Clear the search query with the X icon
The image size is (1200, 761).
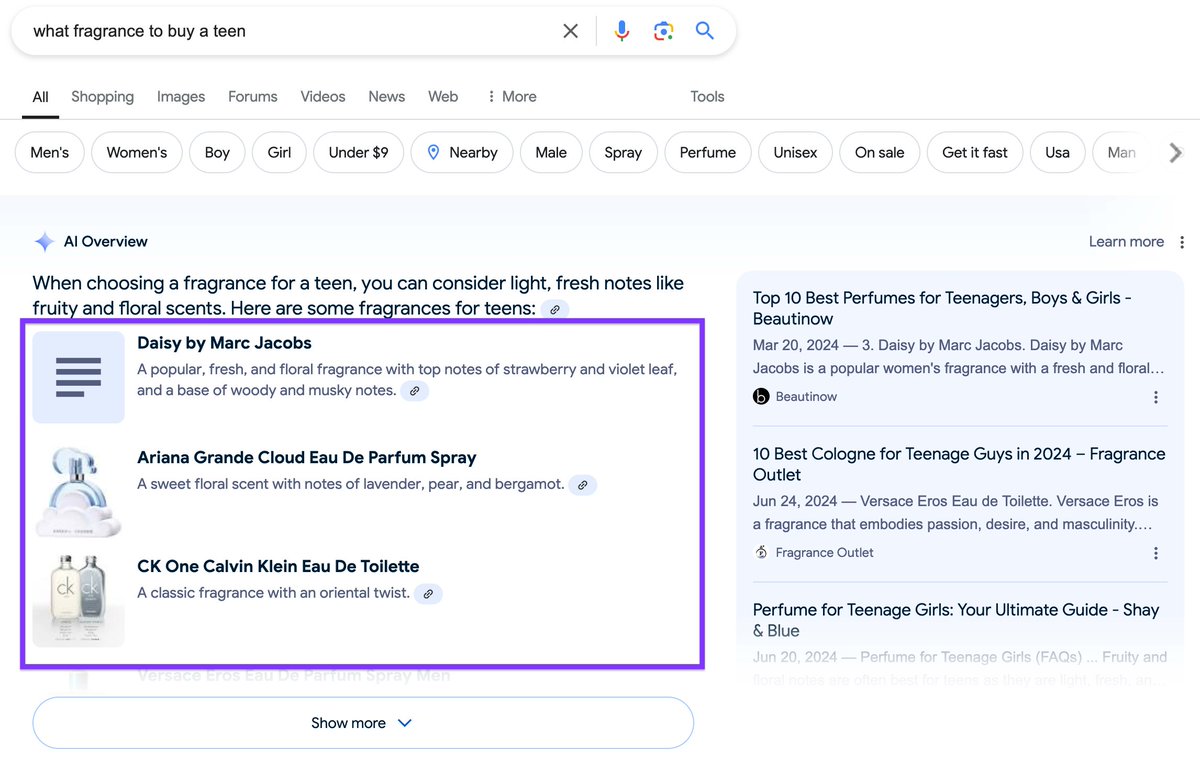click(x=570, y=31)
